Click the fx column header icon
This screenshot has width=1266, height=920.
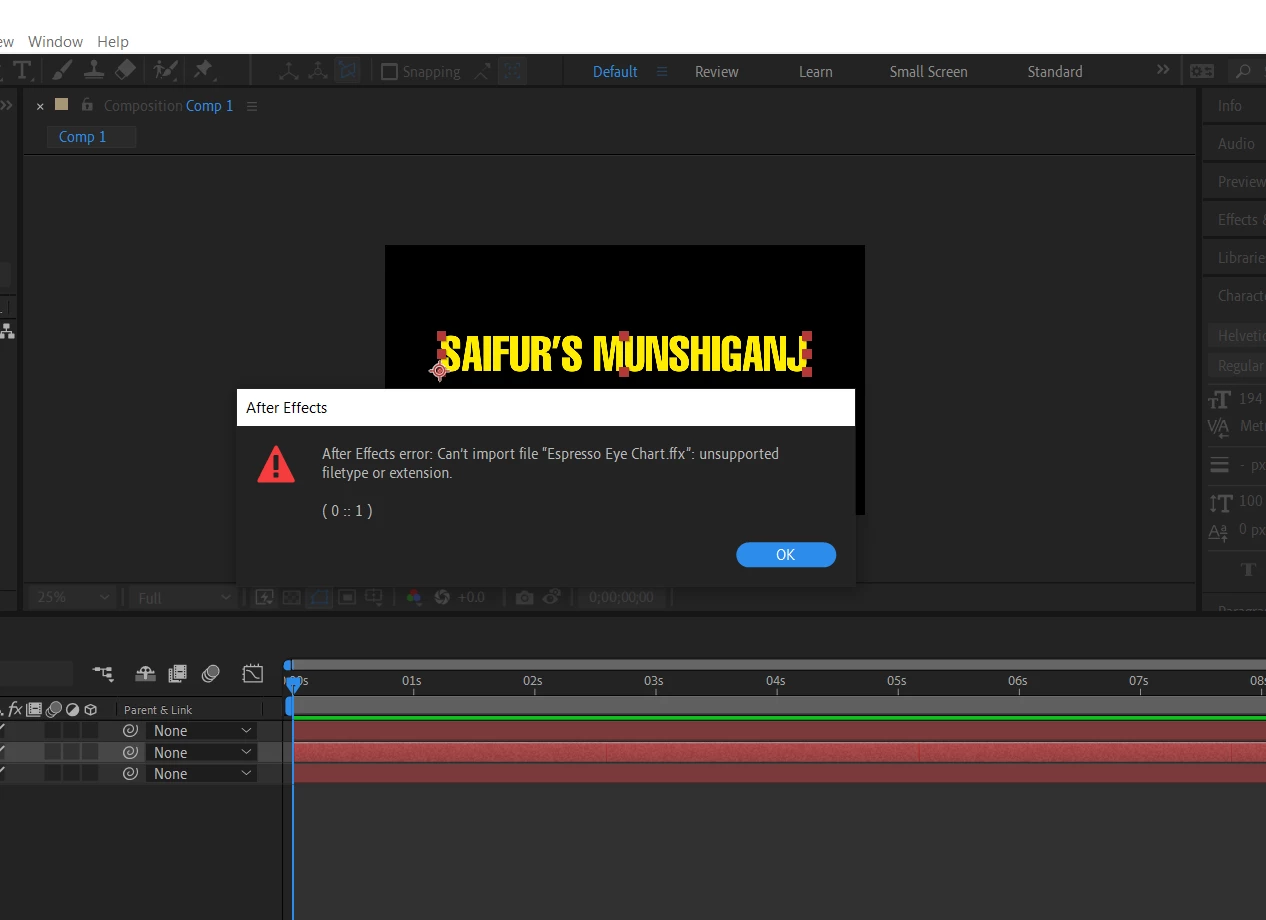point(15,709)
